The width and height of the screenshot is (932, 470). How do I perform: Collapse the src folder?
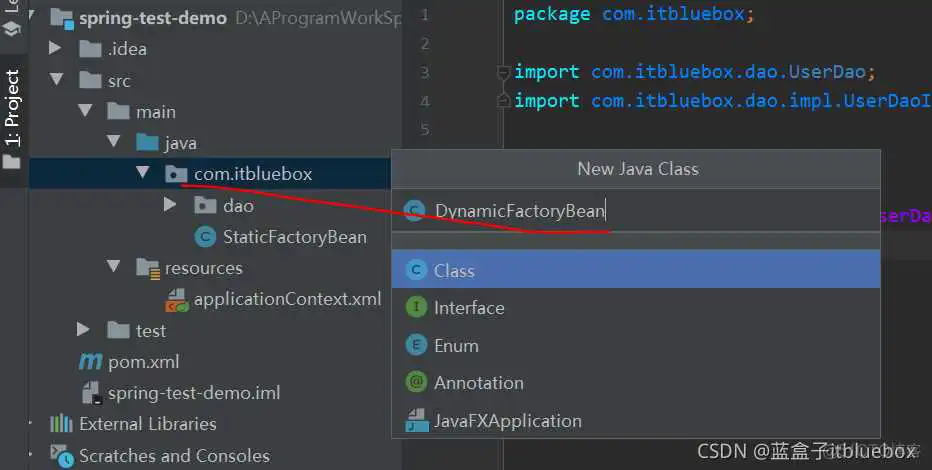pyautogui.click(x=56, y=81)
